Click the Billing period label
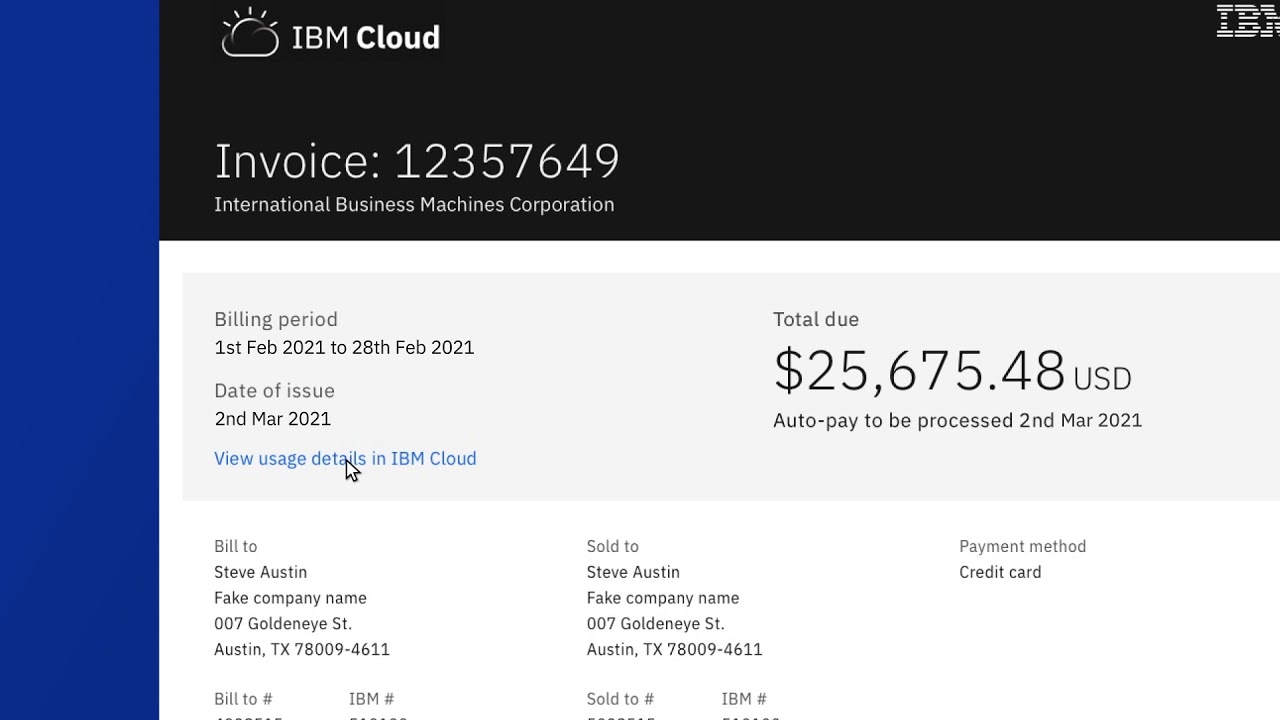1280x720 pixels. click(x=276, y=319)
